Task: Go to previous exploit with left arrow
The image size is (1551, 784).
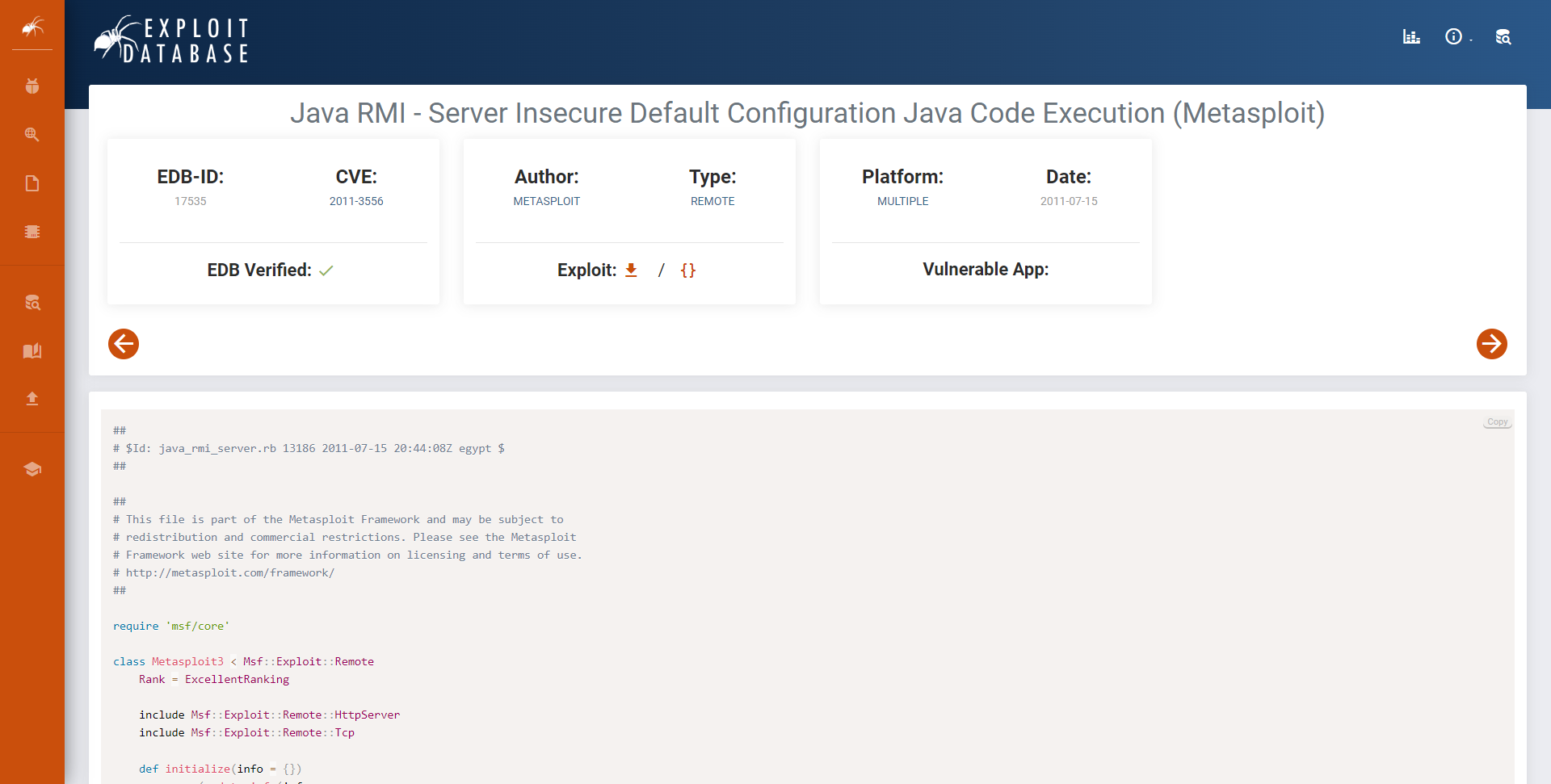Action: click(124, 344)
